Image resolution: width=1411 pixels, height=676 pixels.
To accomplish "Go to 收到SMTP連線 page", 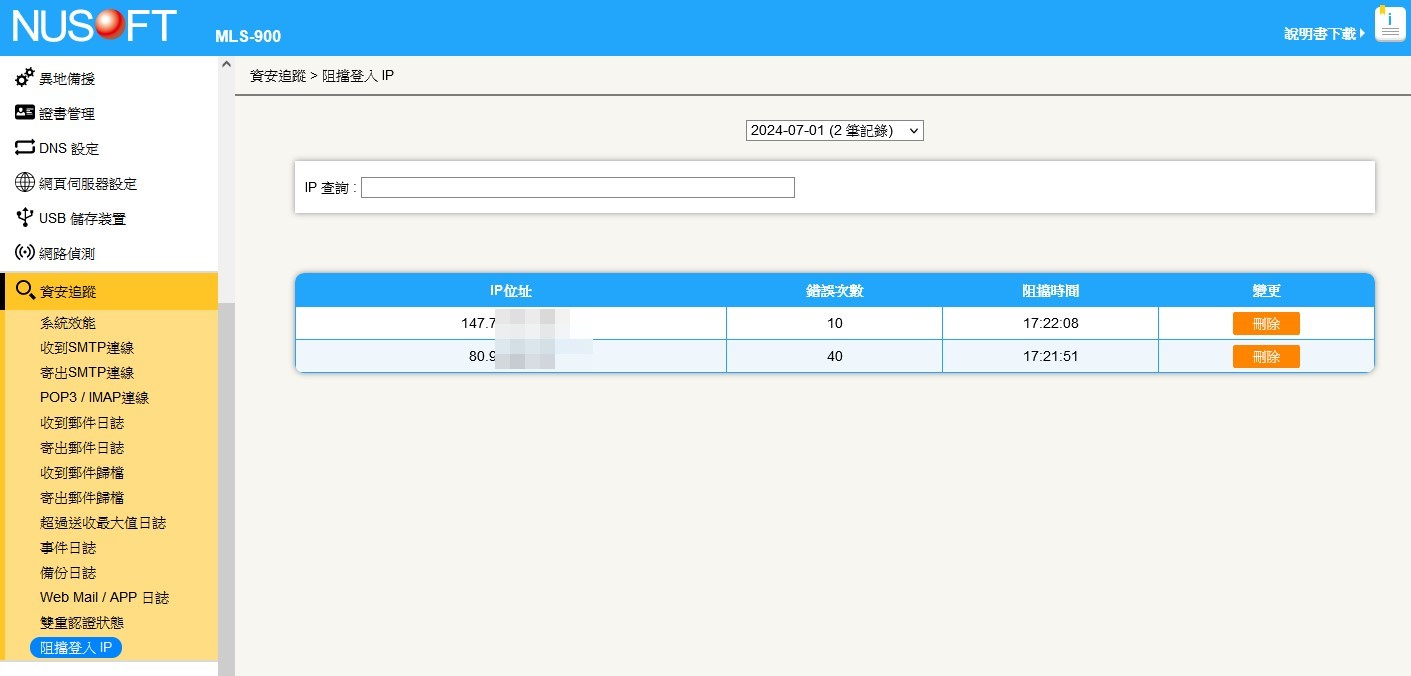I will click(87, 348).
